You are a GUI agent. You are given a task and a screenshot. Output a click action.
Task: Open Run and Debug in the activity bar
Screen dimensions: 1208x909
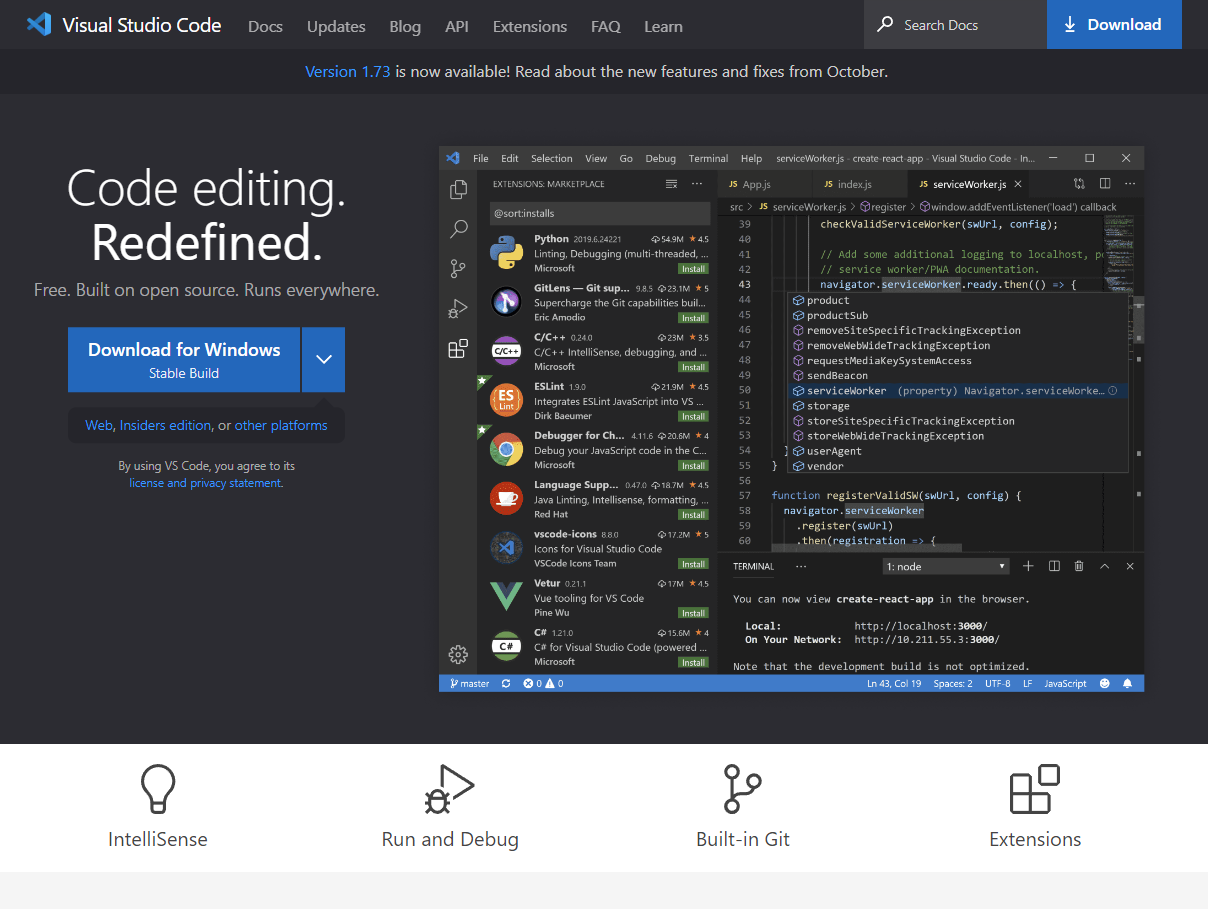[x=459, y=308]
